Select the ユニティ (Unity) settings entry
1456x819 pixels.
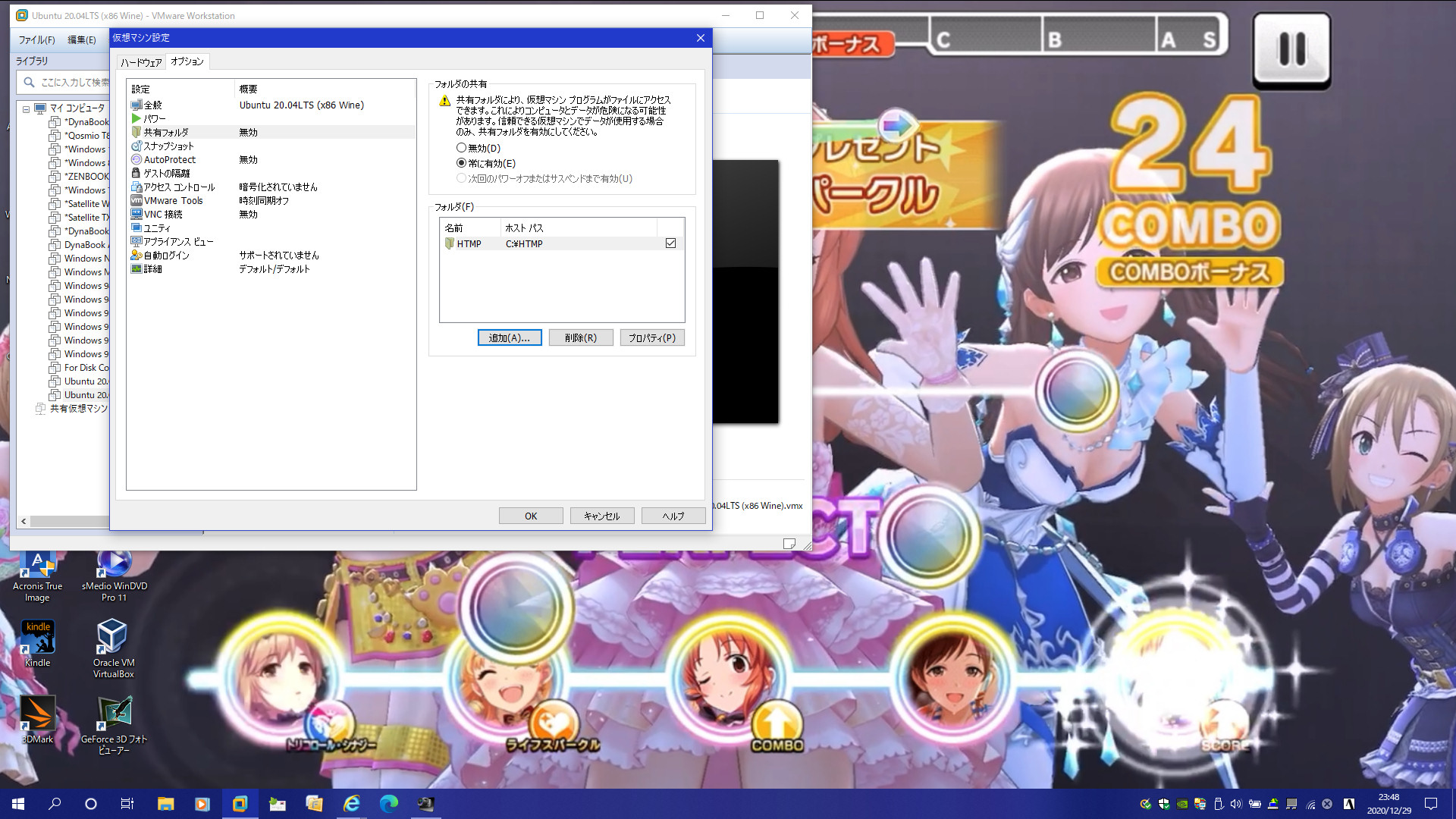(271, 227)
